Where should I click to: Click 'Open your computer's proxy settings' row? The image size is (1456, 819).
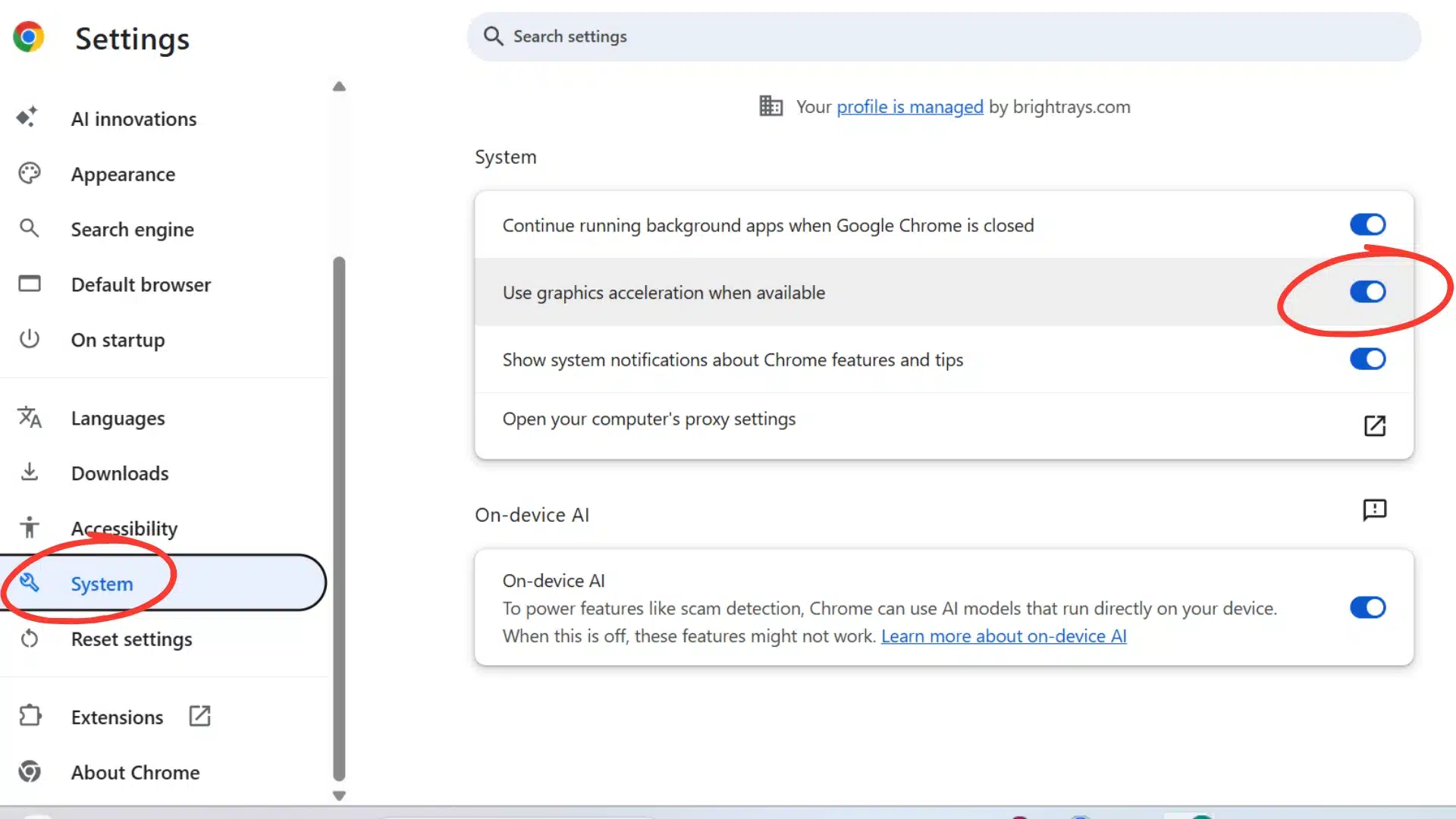(x=944, y=425)
